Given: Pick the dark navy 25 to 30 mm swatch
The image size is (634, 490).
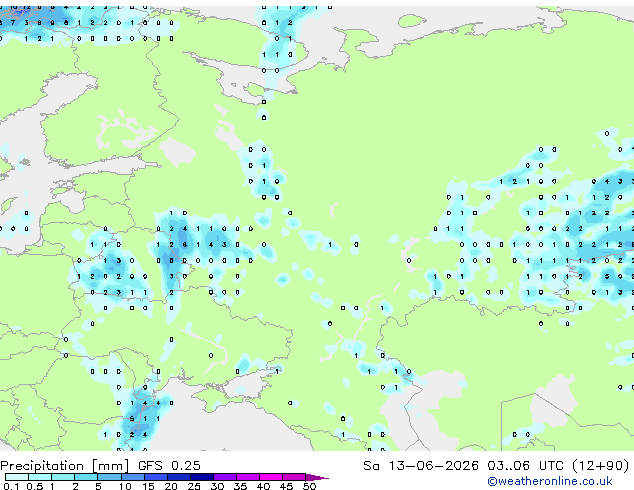Looking at the screenshot, I should pyautogui.click(x=202, y=477).
